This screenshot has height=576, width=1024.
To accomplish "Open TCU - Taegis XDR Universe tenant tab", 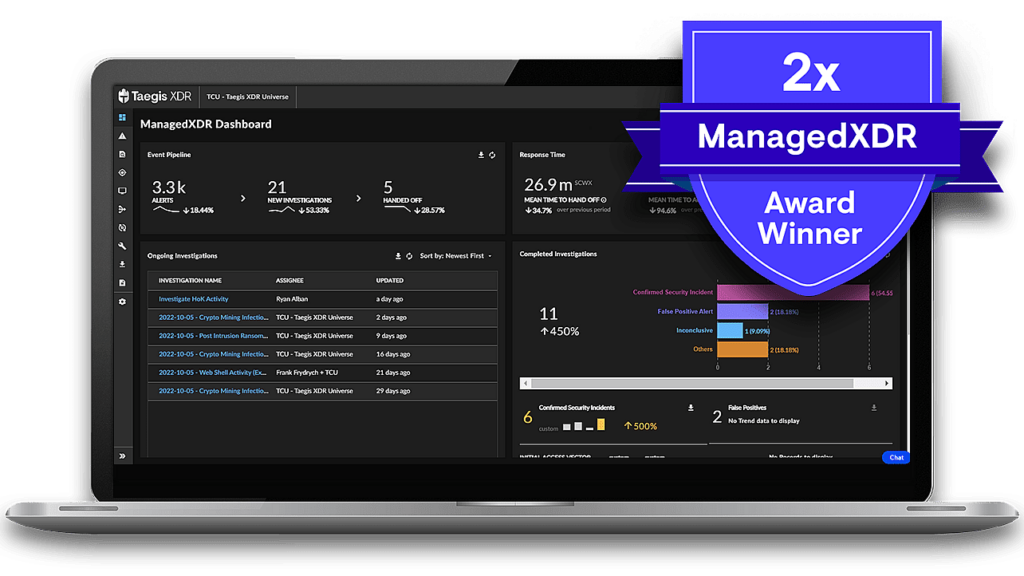I will click(x=248, y=97).
